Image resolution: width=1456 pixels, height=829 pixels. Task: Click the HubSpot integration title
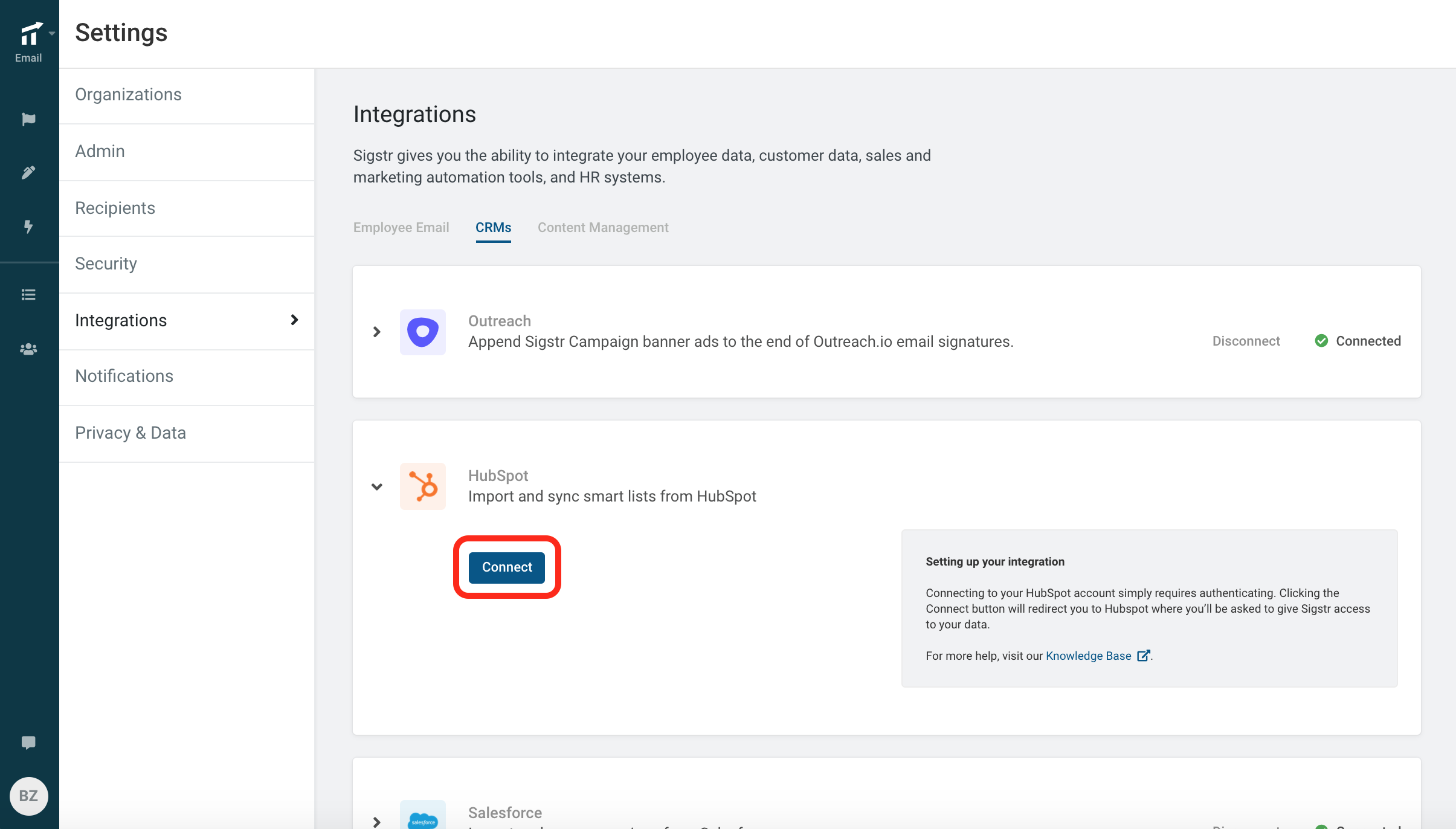click(x=498, y=476)
